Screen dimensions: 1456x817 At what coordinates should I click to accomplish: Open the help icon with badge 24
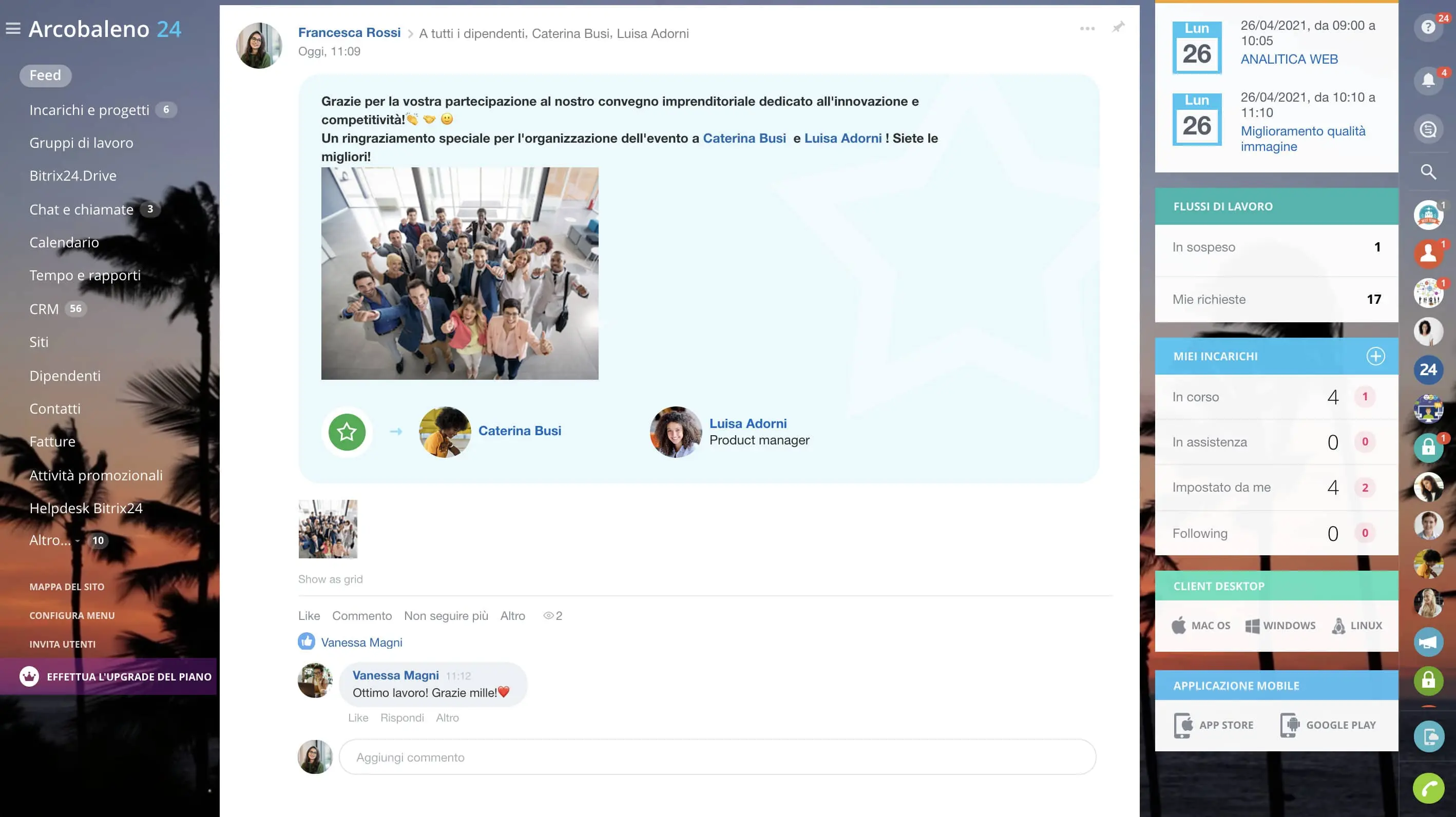pos(1428,27)
